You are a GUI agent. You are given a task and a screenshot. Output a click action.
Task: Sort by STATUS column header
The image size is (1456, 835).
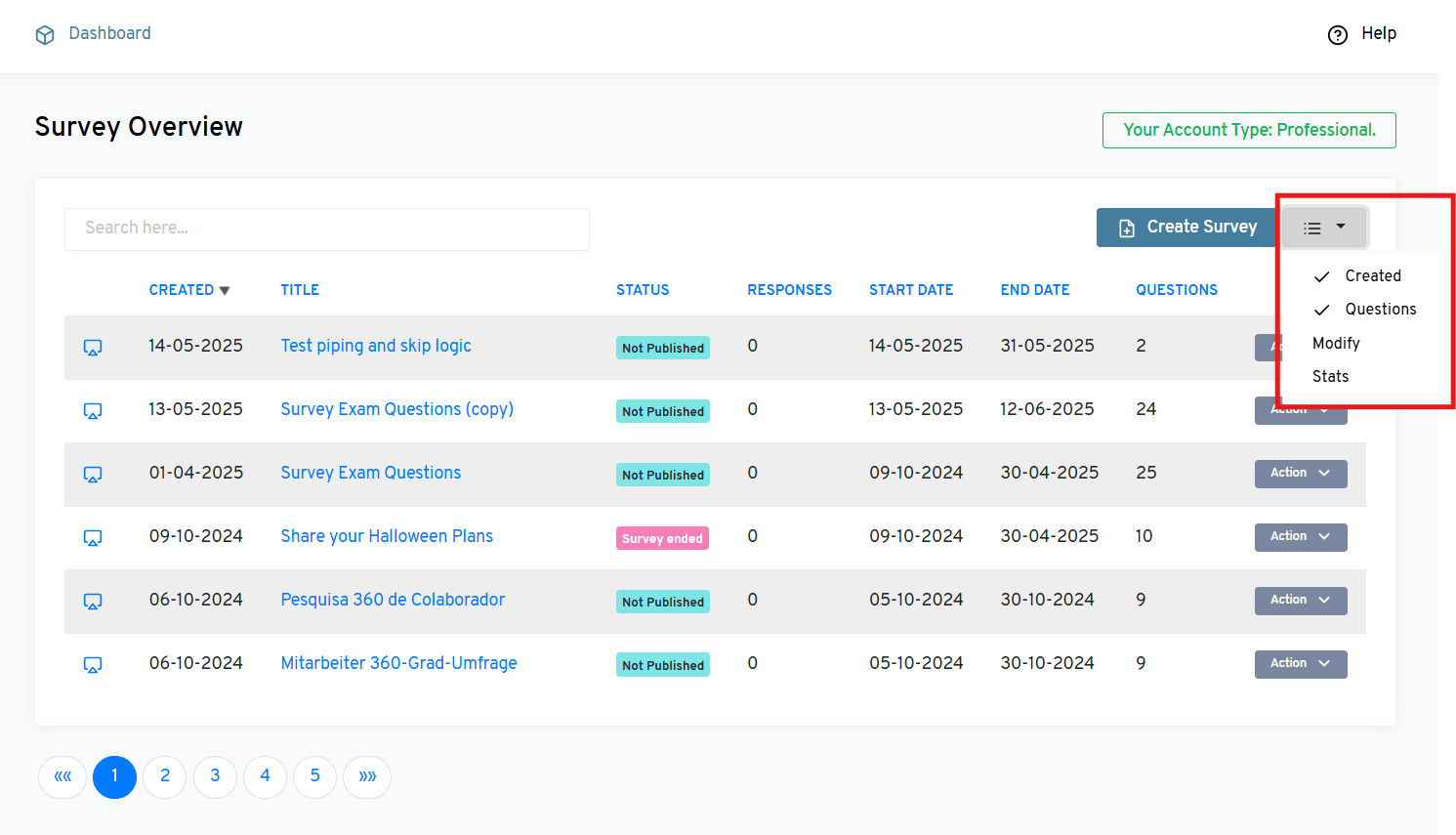tap(643, 290)
